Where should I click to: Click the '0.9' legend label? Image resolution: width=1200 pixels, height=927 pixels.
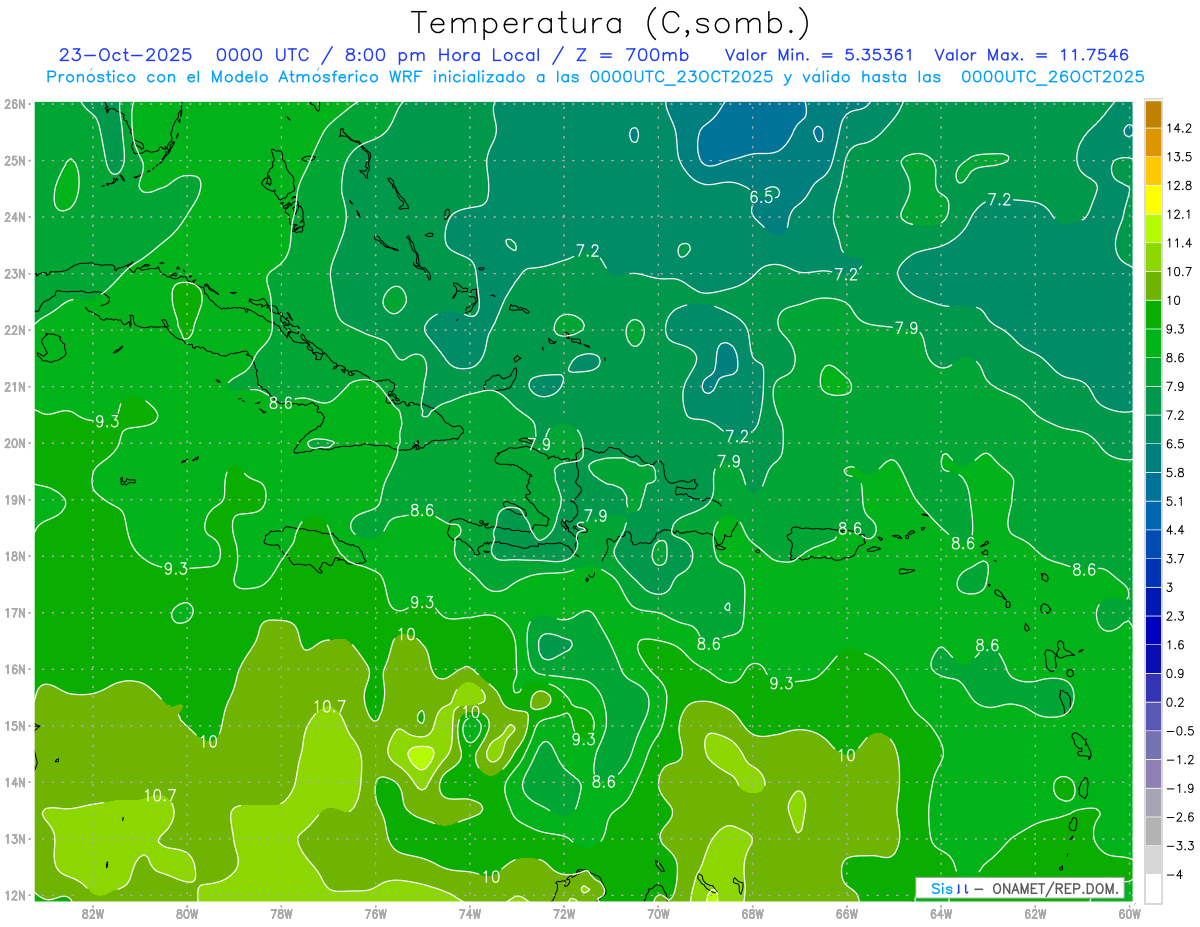click(x=1175, y=673)
